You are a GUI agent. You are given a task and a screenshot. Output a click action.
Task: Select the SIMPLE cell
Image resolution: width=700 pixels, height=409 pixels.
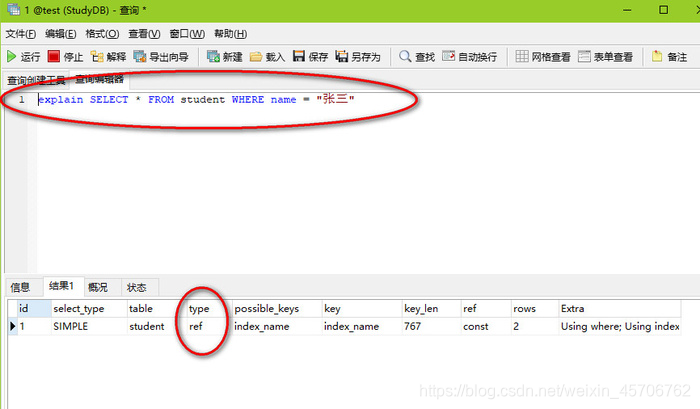coord(89,326)
